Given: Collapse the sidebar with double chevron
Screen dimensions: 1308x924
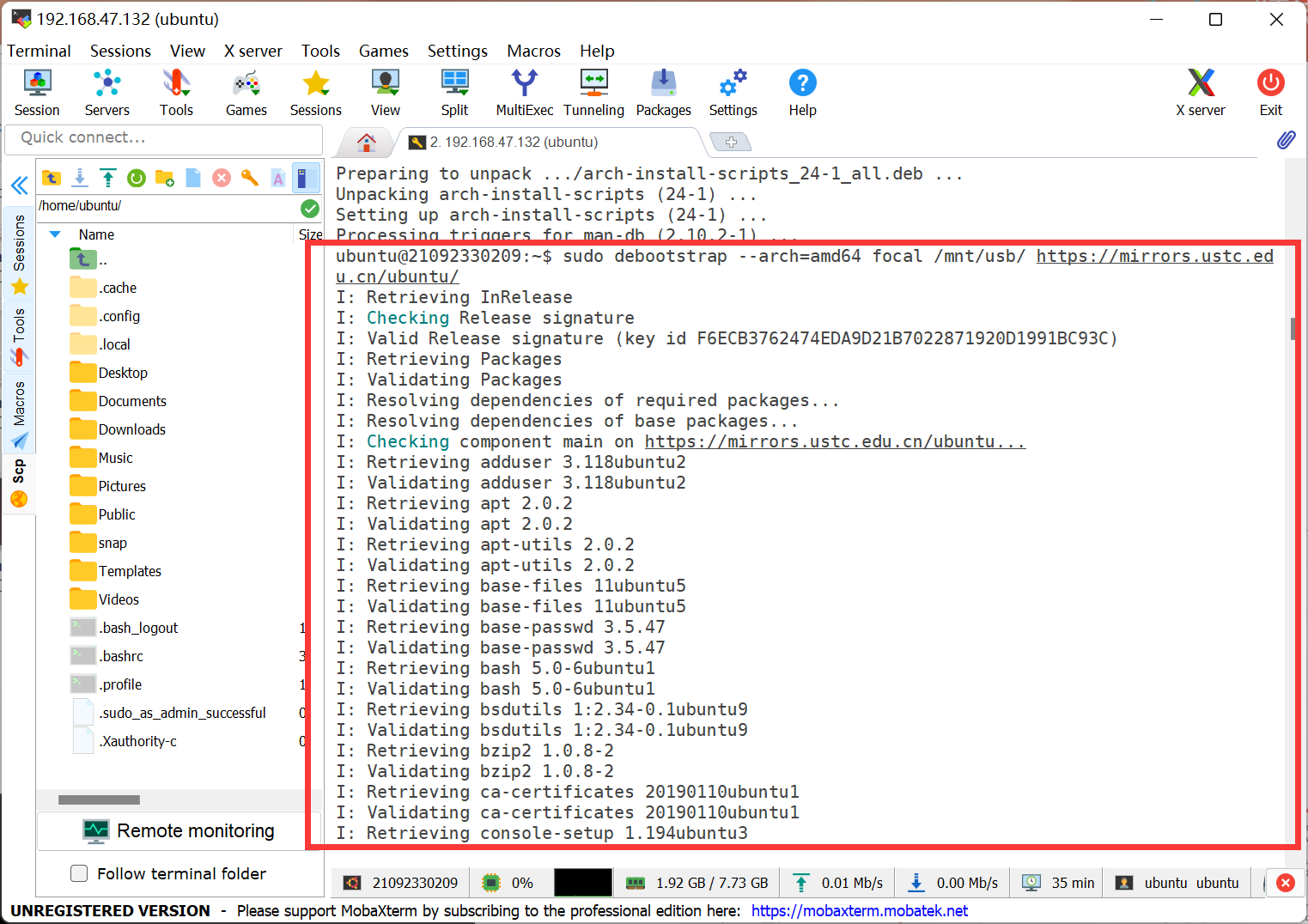Looking at the screenshot, I should [x=19, y=185].
